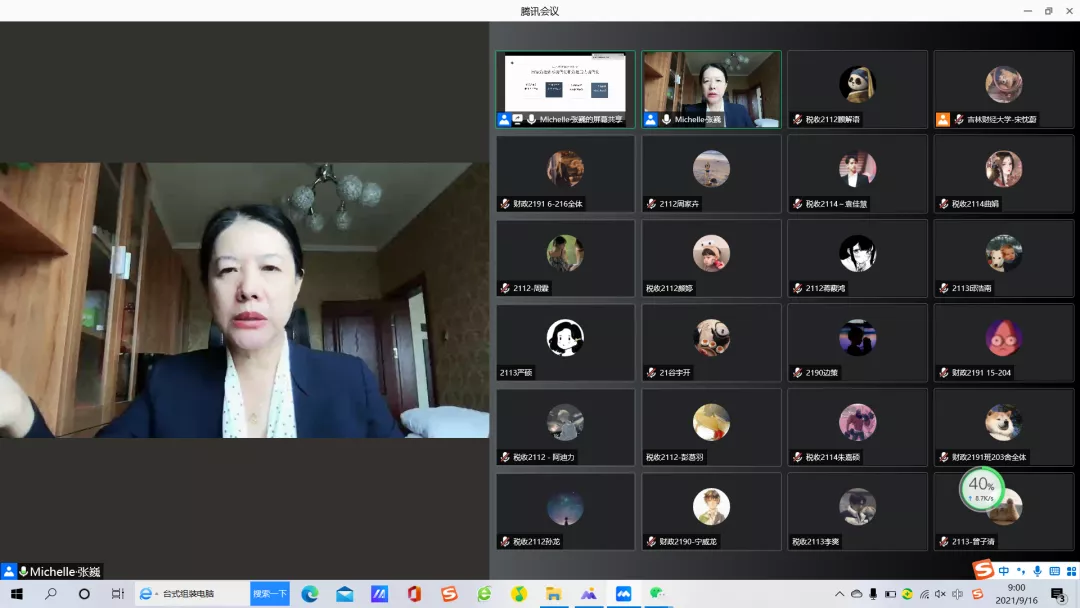Select participant tile 财政2191 6-216全体

(x=565, y=174)
